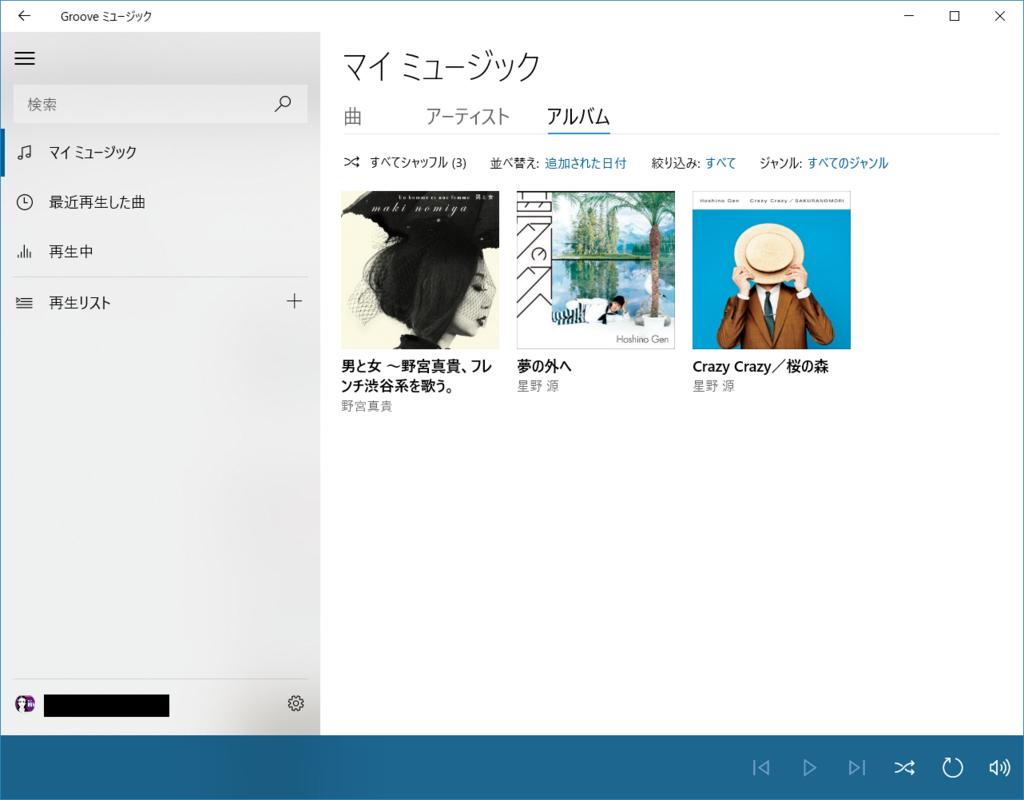Click すべてシャッフル (3) text
Screen dimensions: 1024x800
[418, 163]
